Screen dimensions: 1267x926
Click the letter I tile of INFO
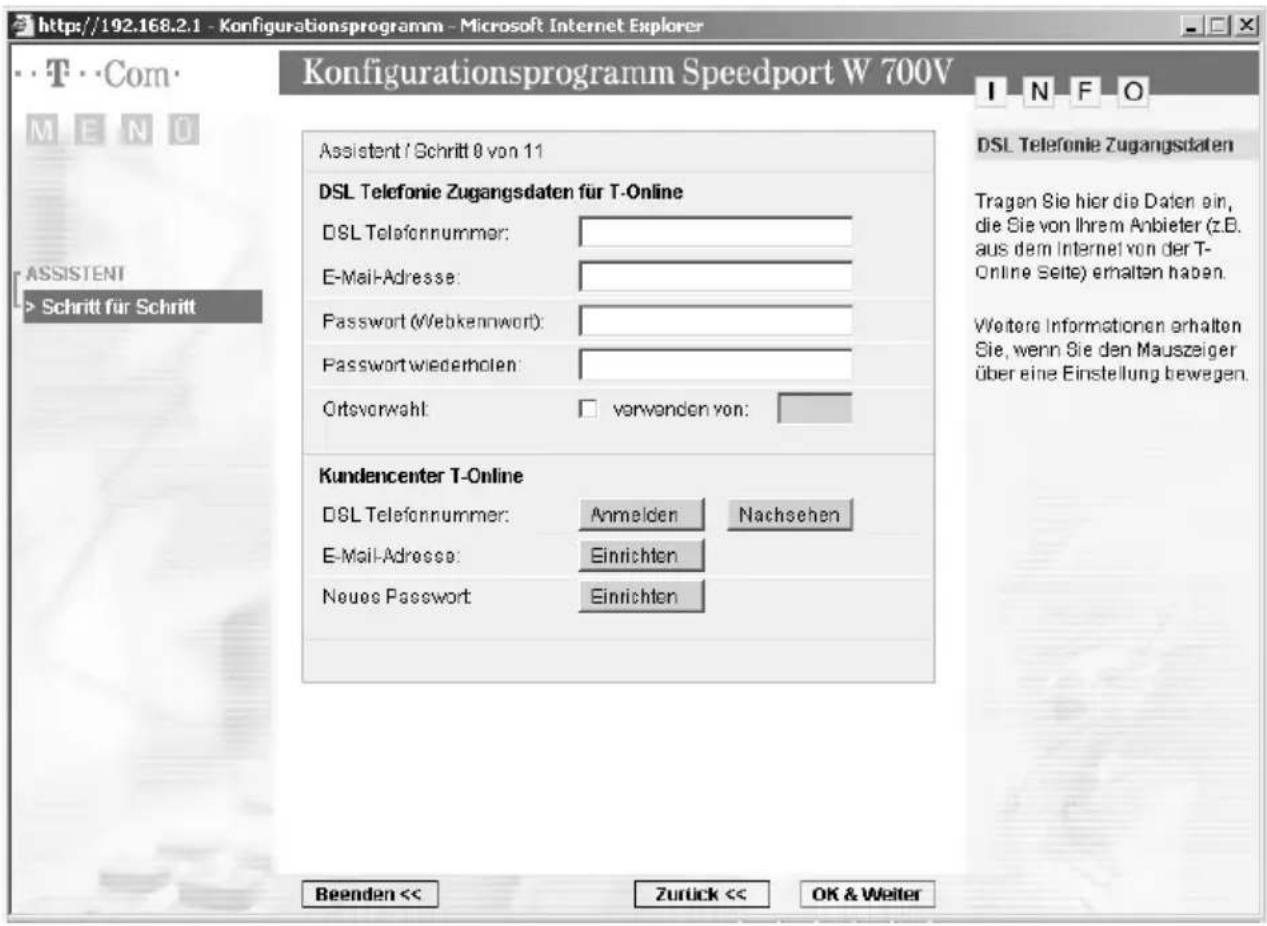(991, 91)
